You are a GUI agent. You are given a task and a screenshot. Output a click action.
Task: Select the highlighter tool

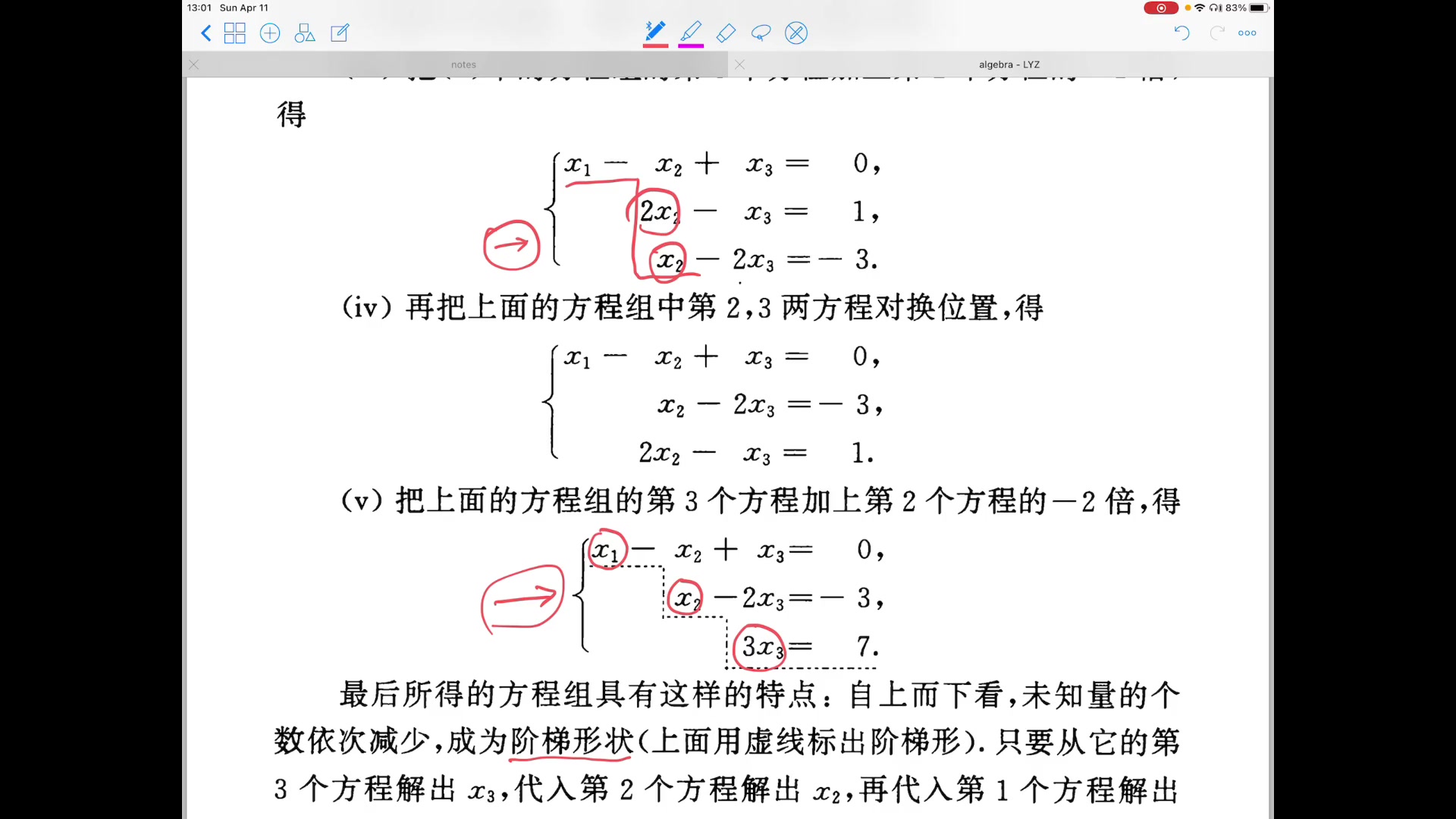pyautogui.click(x=690, y=32)
